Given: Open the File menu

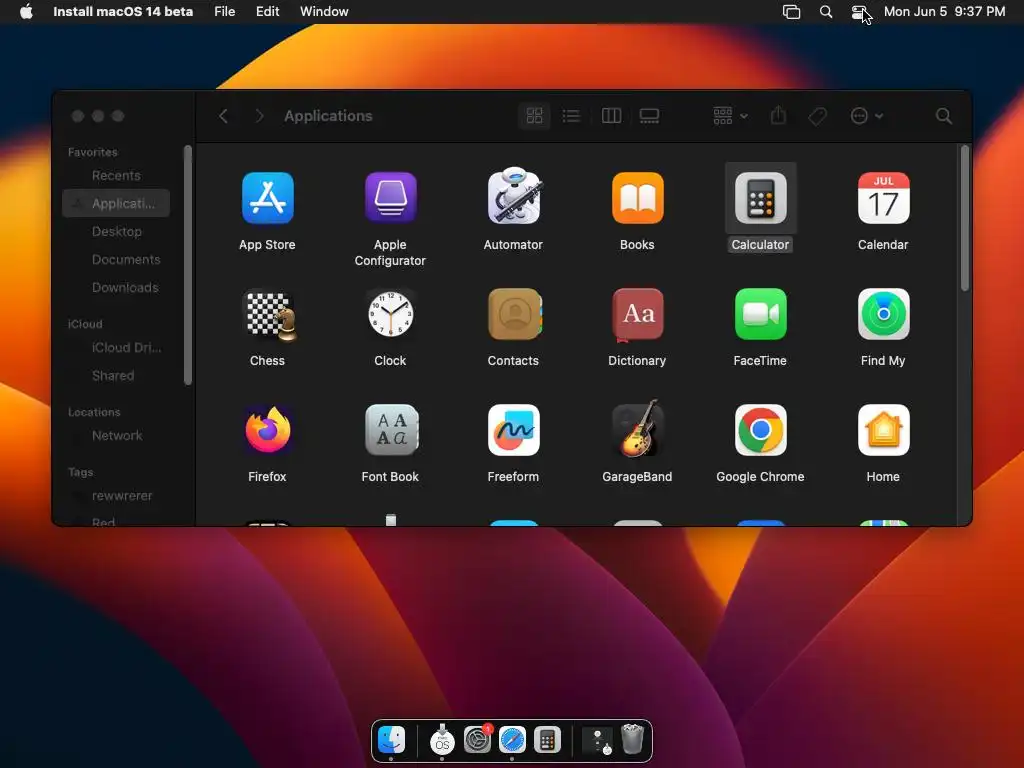Looking at the screenshot, I should [225, 11].
